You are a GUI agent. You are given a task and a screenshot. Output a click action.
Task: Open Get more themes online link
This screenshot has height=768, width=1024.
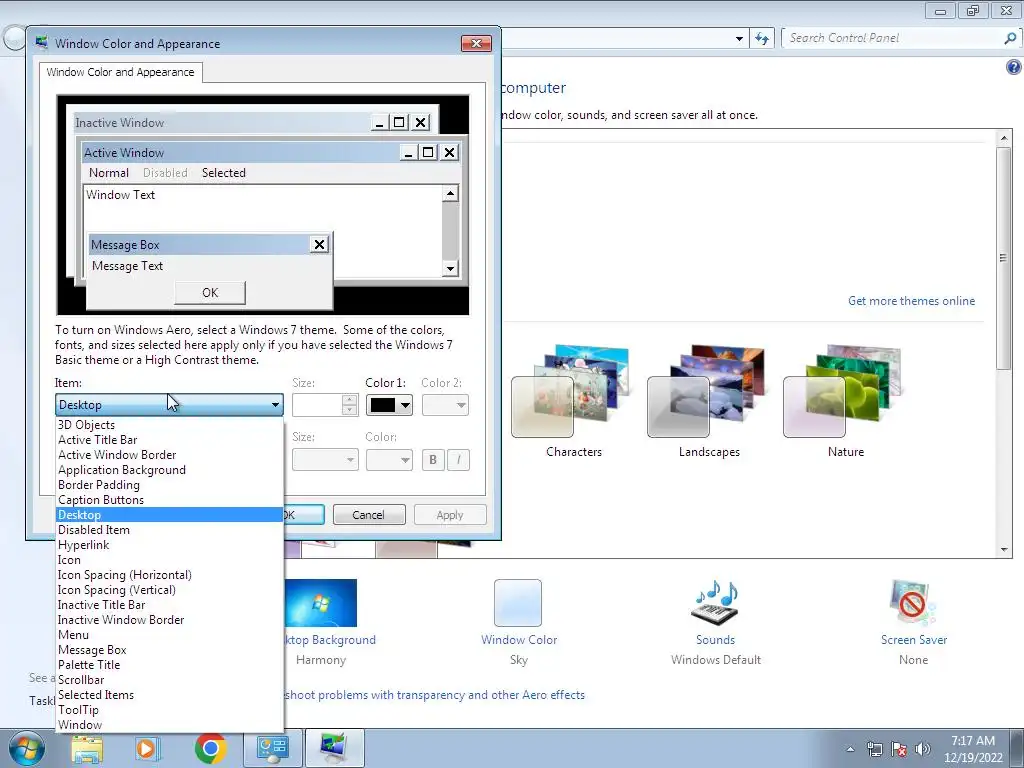[x=911, y=301]
